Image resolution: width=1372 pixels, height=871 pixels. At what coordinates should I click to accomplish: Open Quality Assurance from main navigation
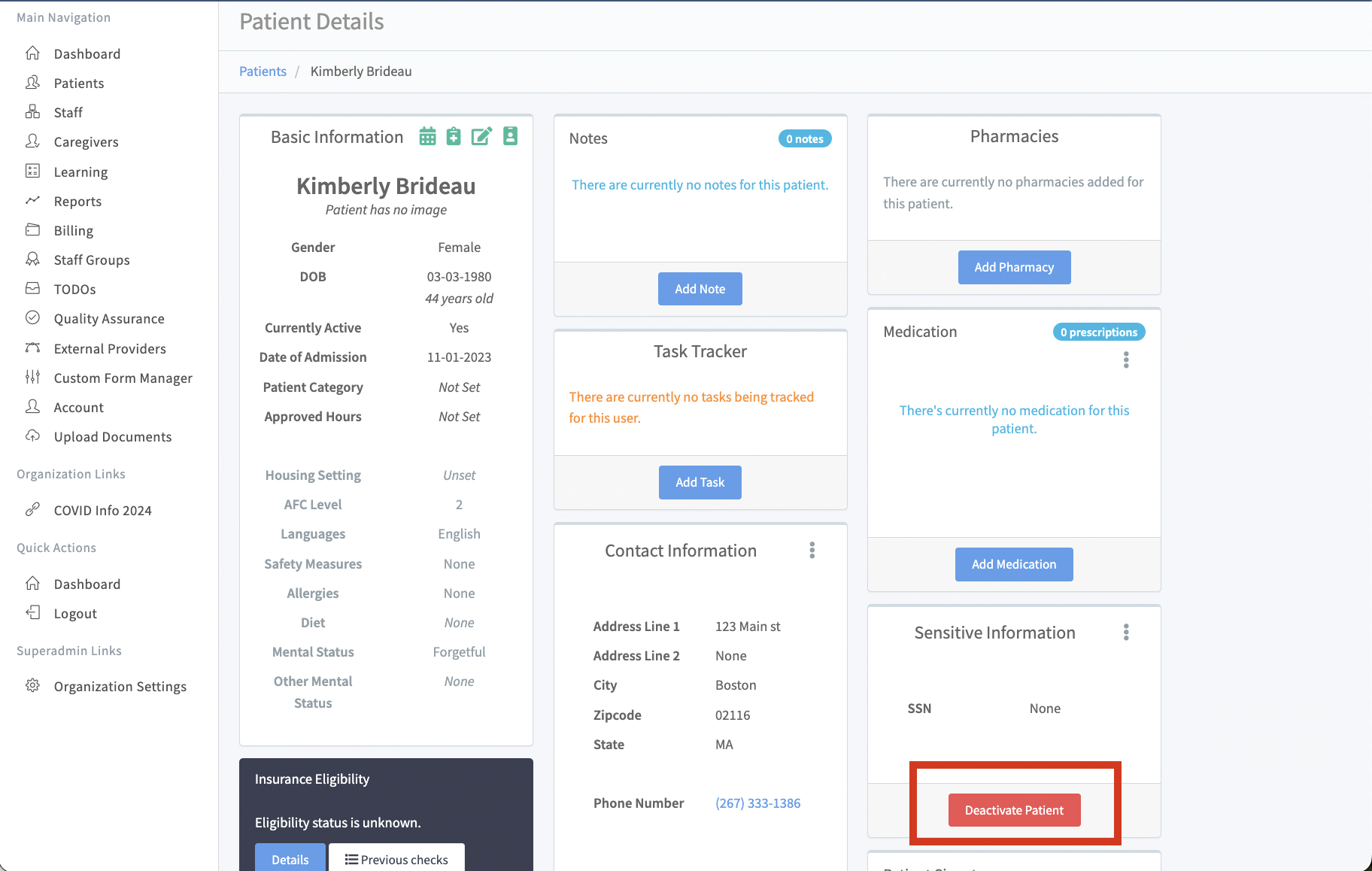click(109, 319)
